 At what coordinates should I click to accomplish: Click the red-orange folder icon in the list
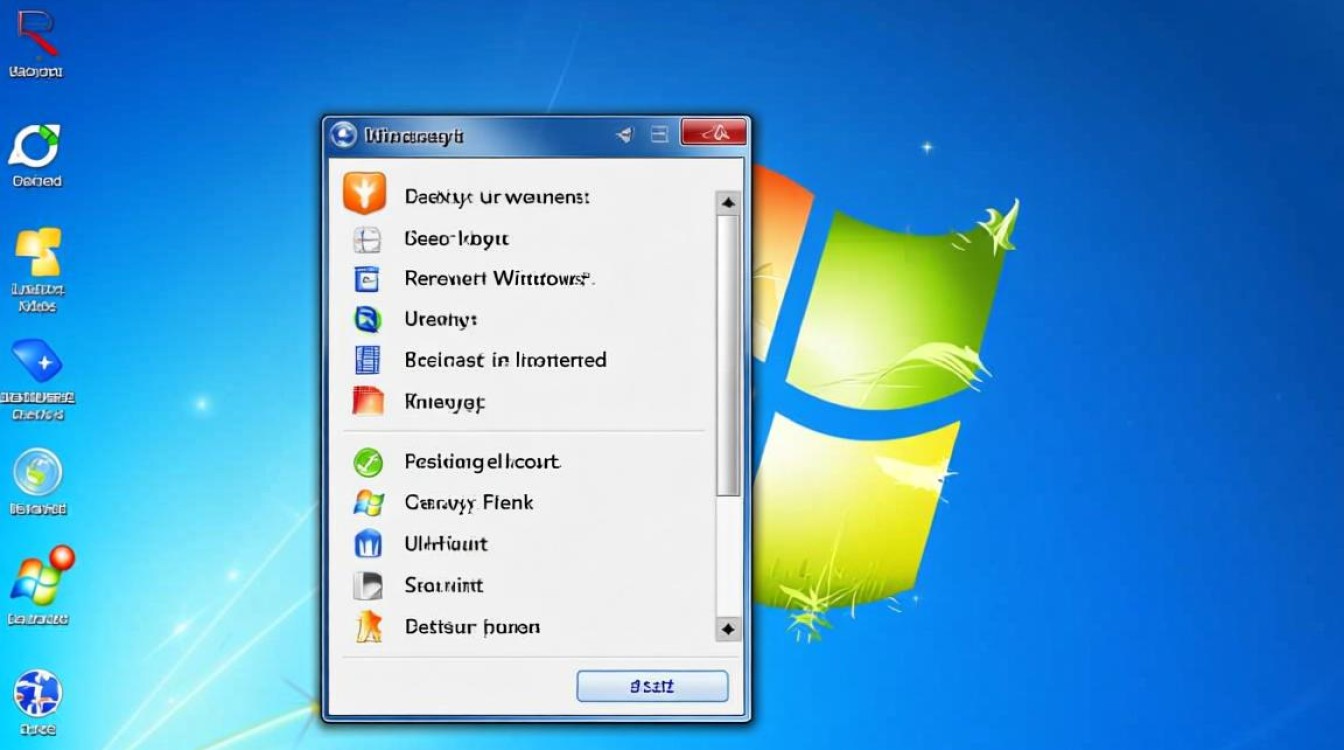(368, 401)
